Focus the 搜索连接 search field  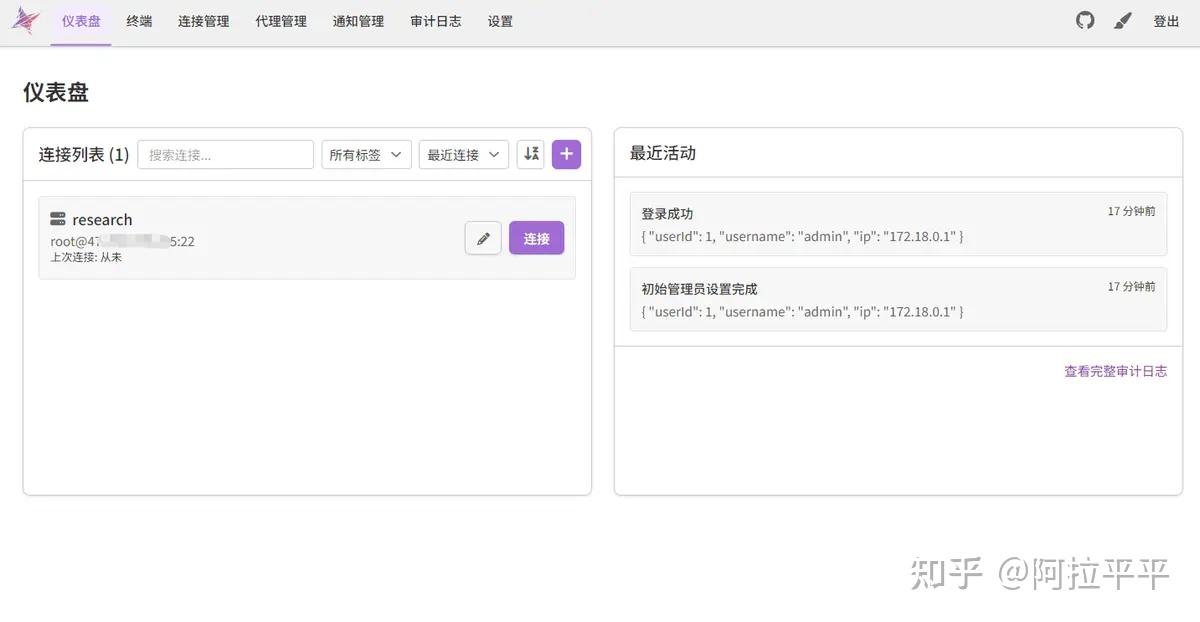tap(226, 155)
